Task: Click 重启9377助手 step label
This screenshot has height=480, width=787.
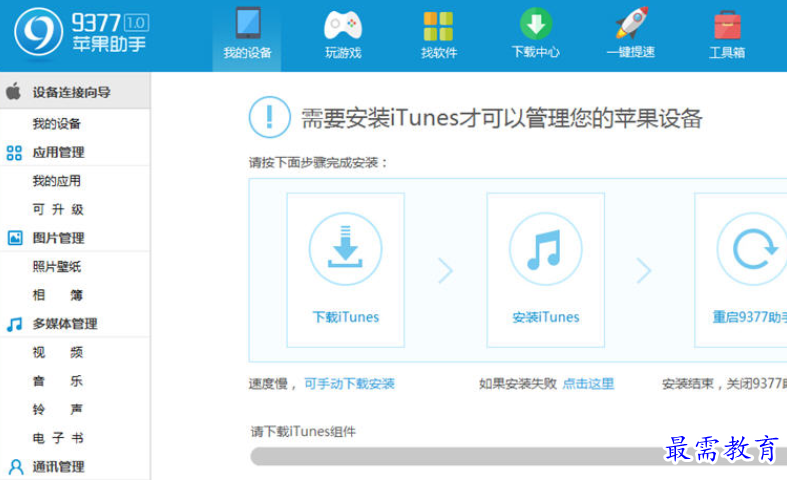Action: (750, 317)
